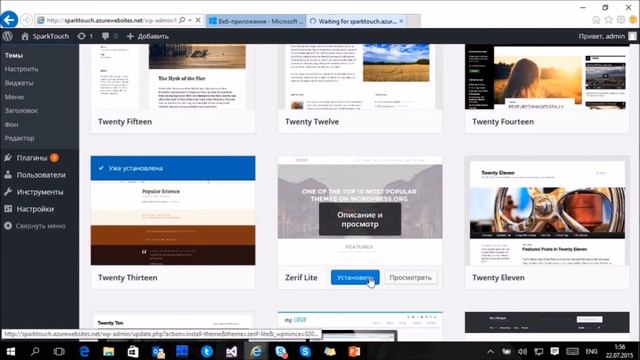This screenshot has width=640, height=360.
Task: Open the address bar dropdown arrow
Action: [x=190, y=20]
